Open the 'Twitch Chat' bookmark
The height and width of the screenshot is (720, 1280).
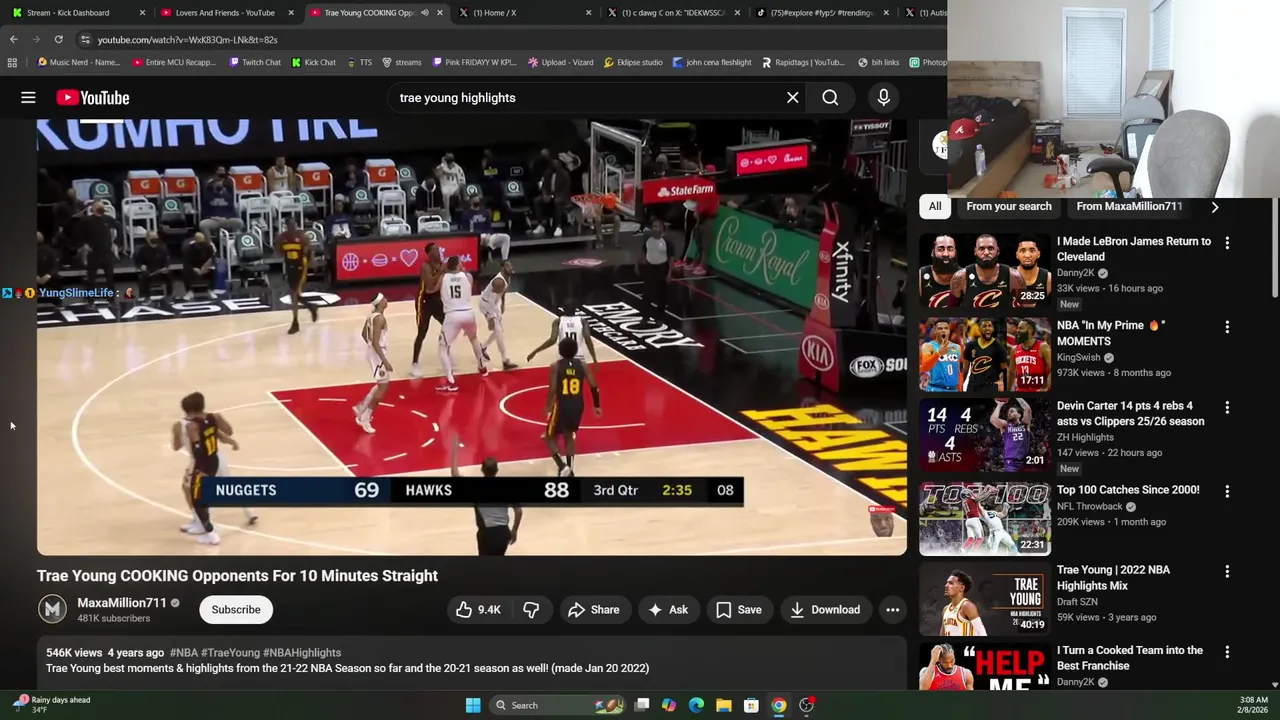coord(254,62)
